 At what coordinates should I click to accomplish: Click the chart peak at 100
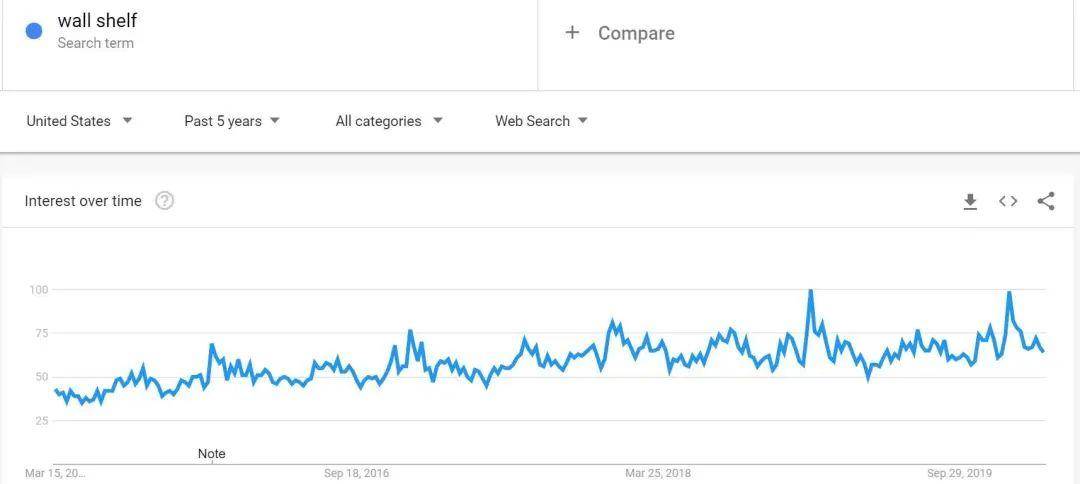810,291
